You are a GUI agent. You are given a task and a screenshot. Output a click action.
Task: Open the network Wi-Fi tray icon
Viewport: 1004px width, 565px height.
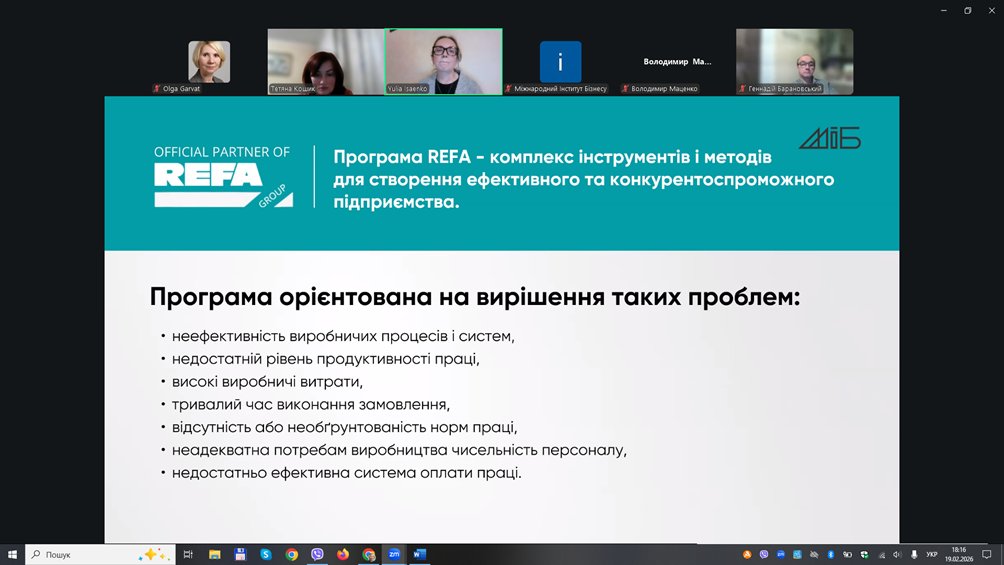coord(881,554)
